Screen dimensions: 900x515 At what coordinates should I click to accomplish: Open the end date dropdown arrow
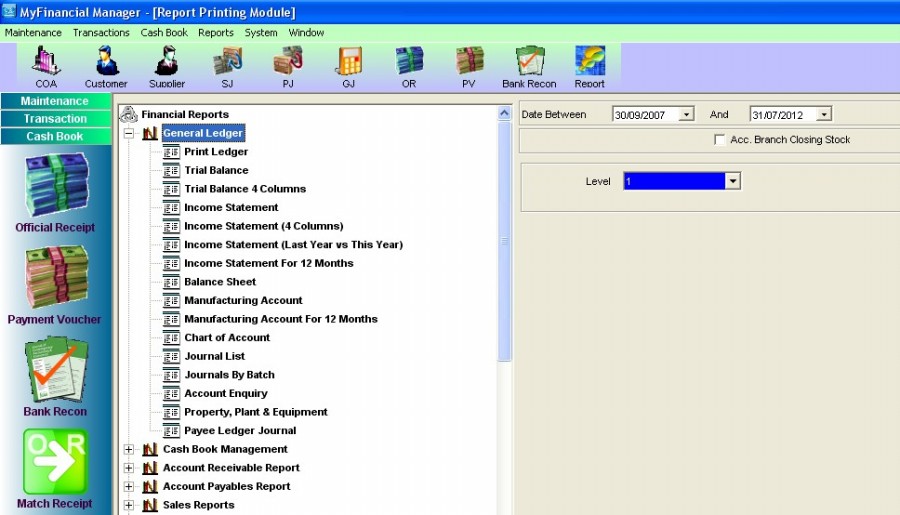(x=824, y=114)
